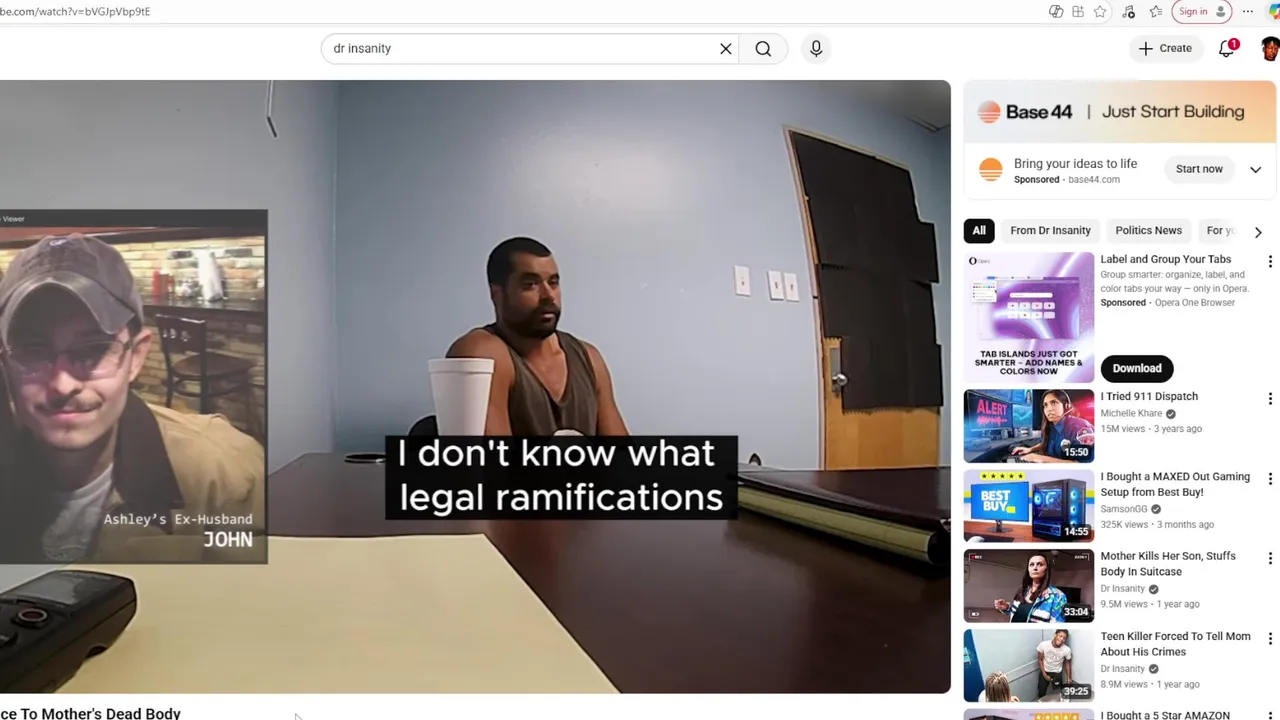Click the browser Sign in button

coord(1201,12)
